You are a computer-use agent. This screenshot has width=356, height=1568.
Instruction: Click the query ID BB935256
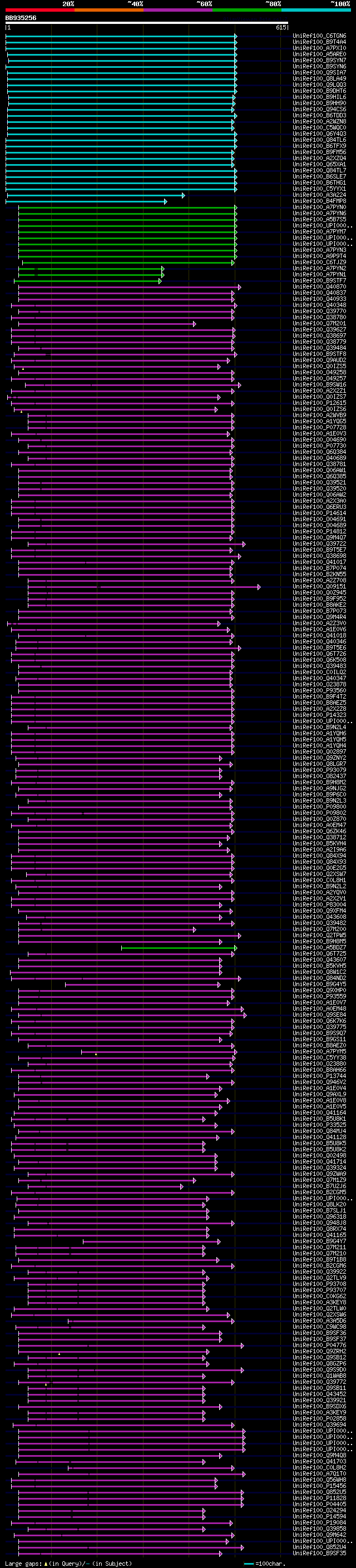(21, 18)
